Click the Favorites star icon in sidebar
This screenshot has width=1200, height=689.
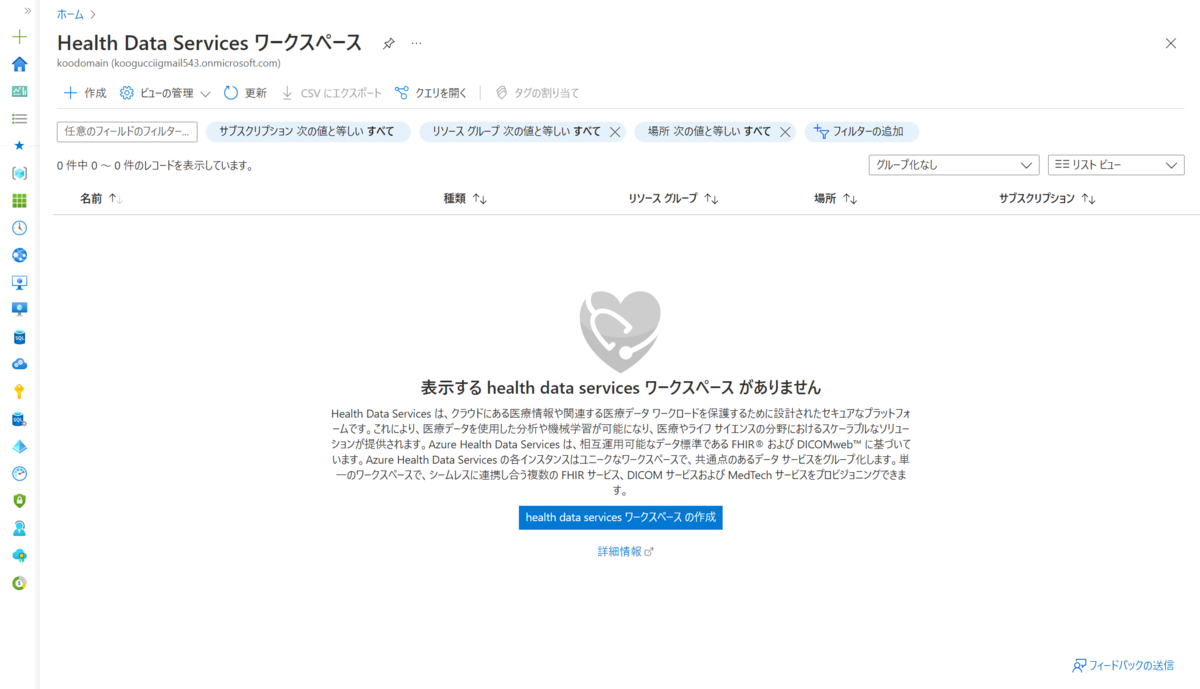click(x=19, y=145)
